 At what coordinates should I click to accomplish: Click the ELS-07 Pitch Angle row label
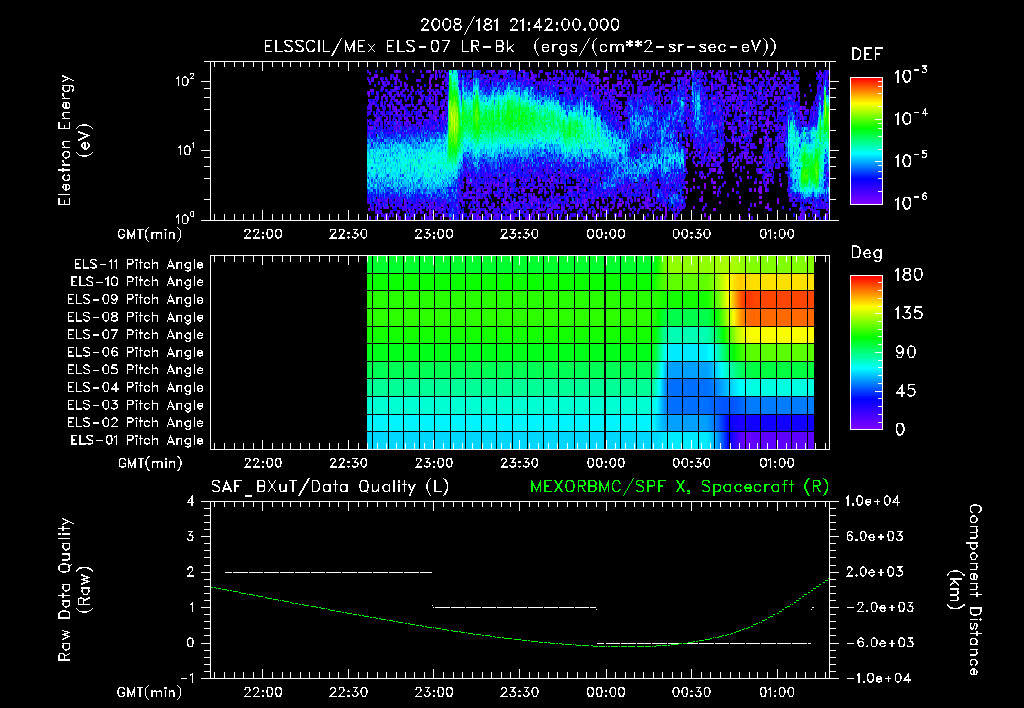pos(136,334)
